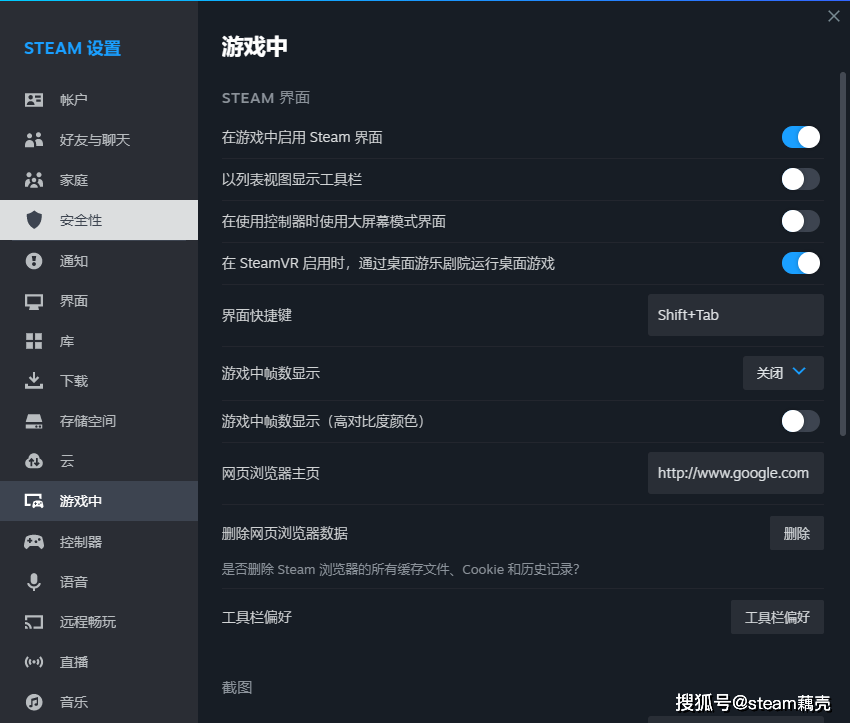This screenshot has height=723, width=850.
Task: Click the 通知 alert icon
Action: (34, 261)
